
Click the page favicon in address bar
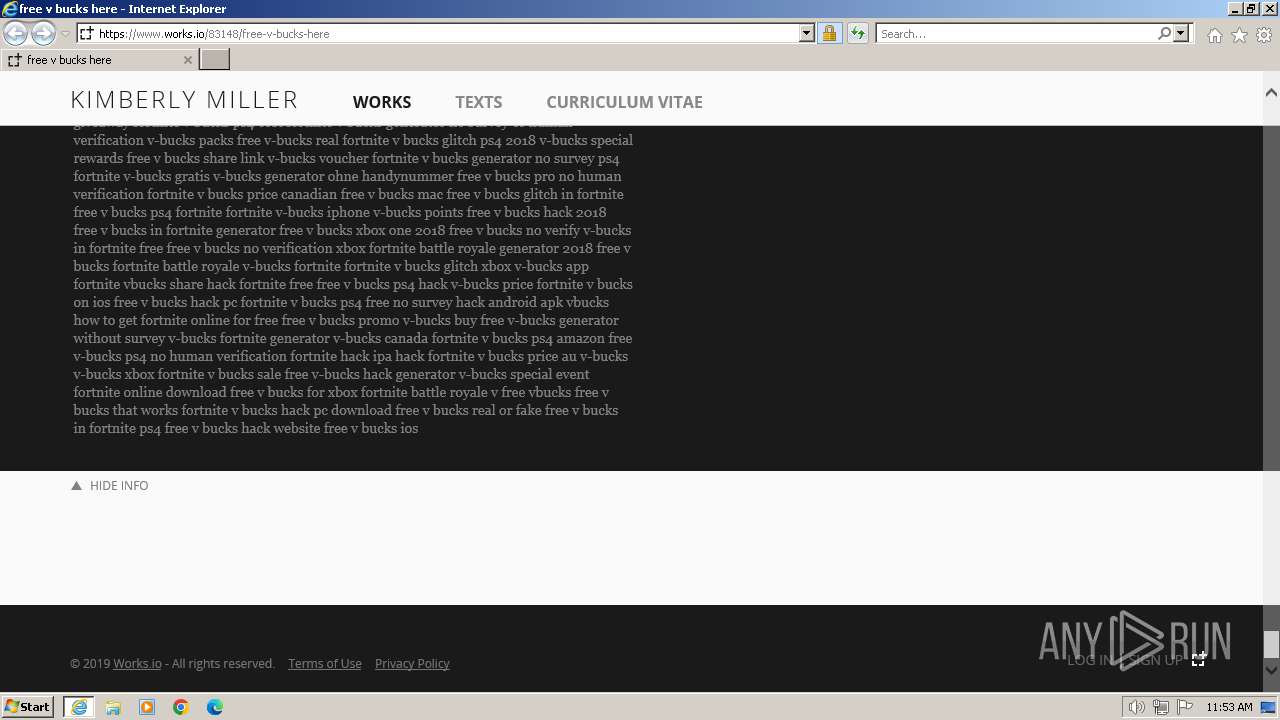pos(86,33)
